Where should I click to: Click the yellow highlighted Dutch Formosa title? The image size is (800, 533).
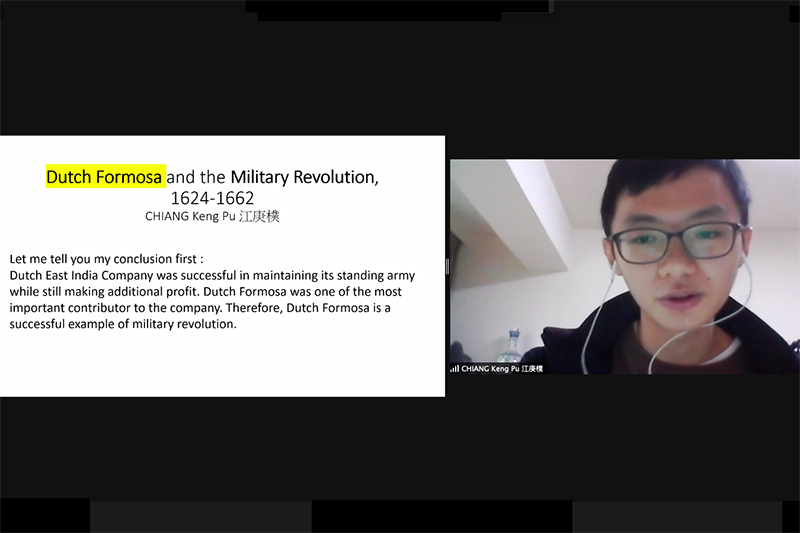click(105, 176)
